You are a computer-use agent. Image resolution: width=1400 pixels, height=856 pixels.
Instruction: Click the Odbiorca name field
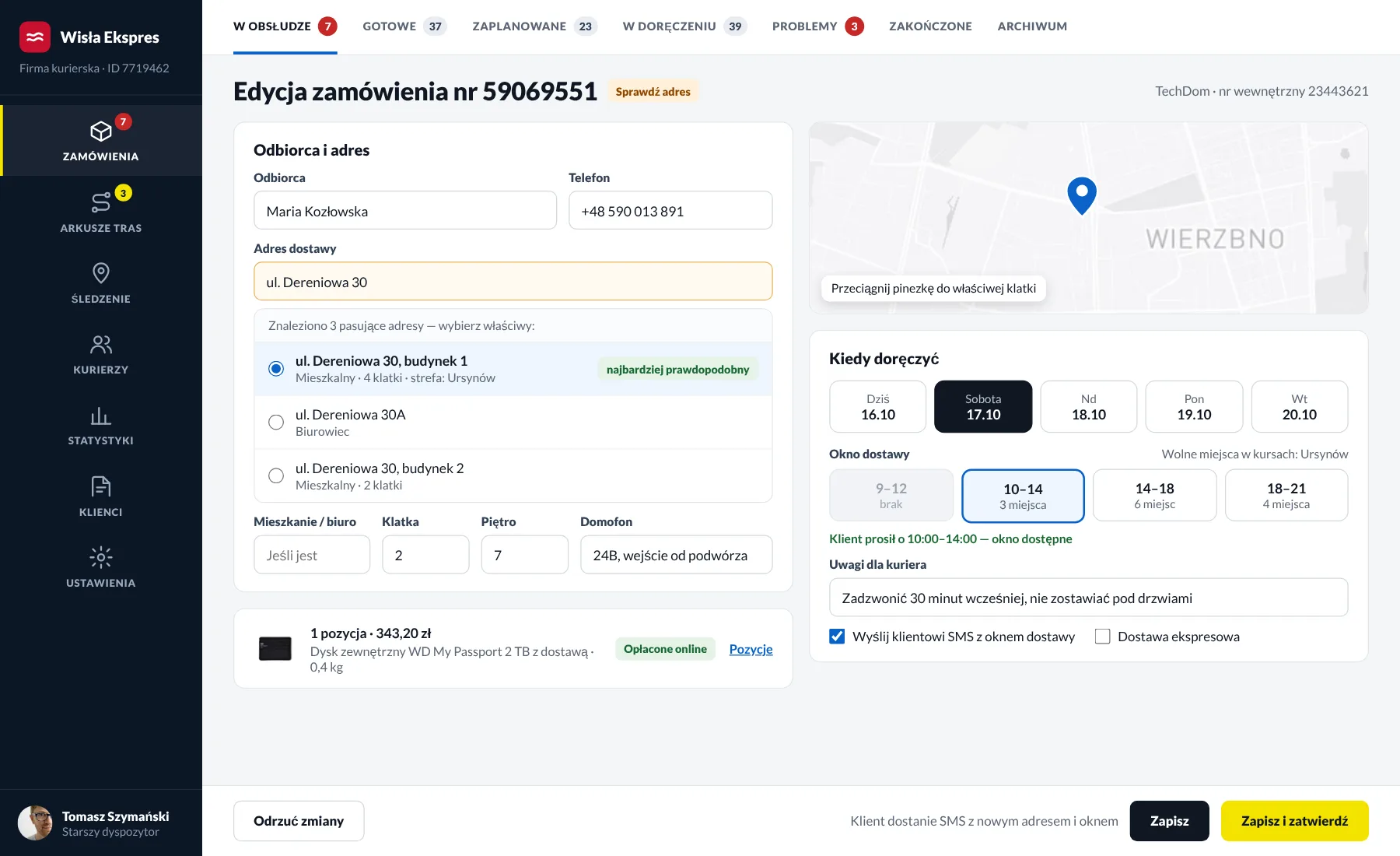click(405, 211)
